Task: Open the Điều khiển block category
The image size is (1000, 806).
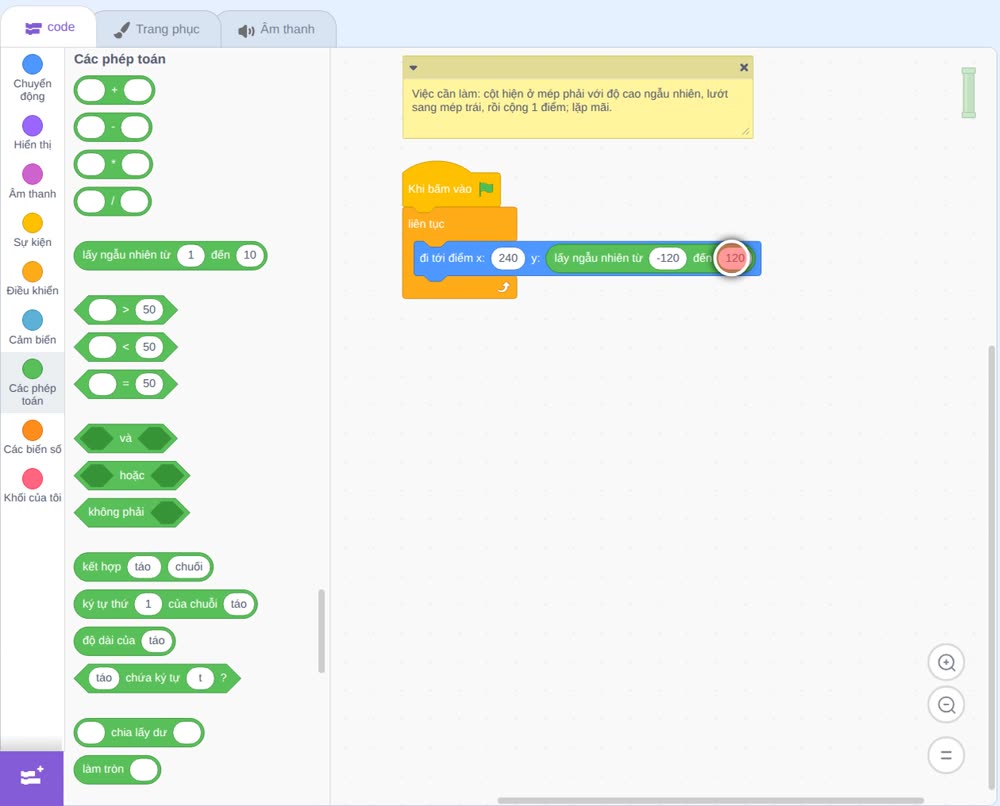Action: (x=33, y=279)
